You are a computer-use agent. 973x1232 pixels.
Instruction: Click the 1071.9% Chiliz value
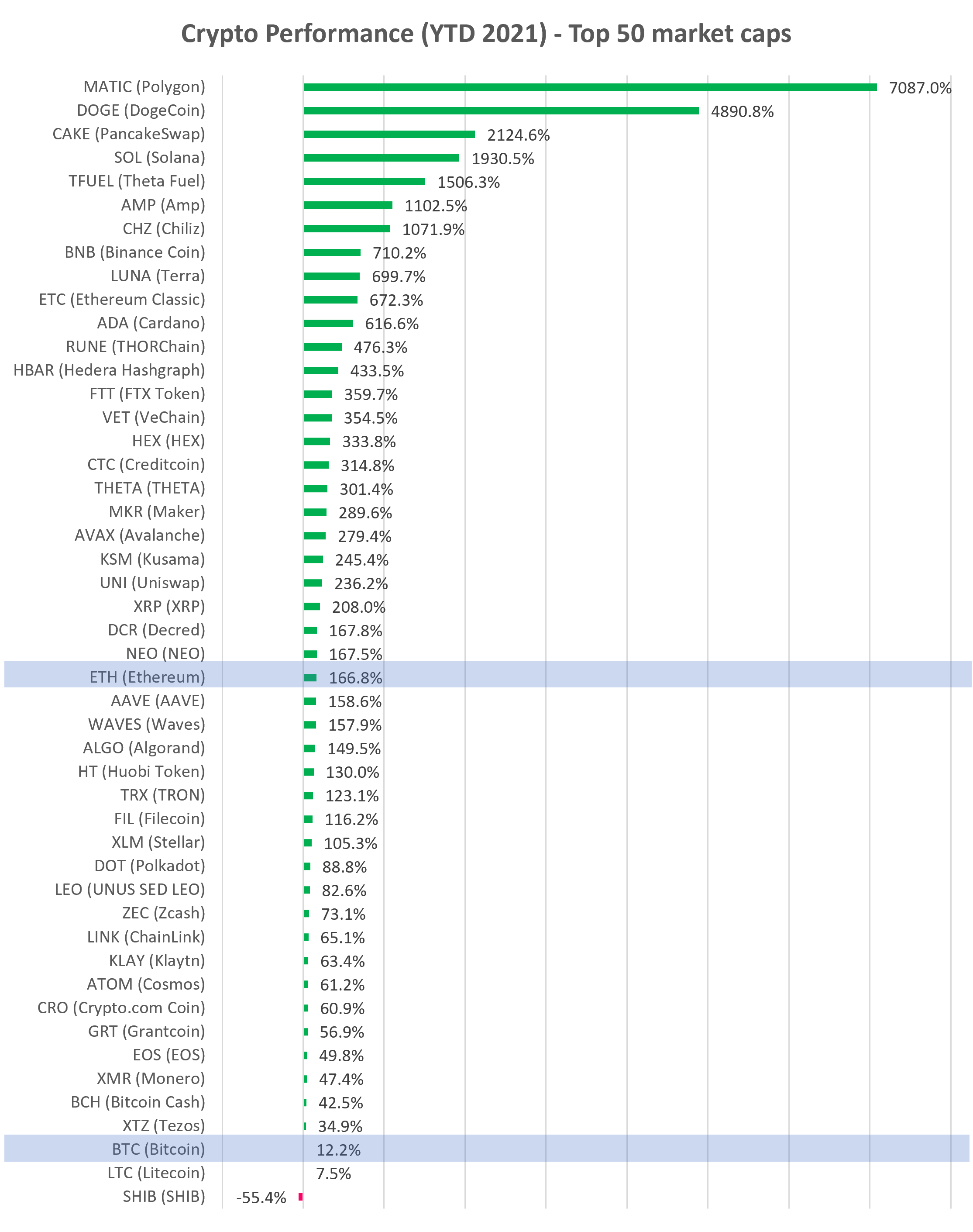click(x=433, y=229)
